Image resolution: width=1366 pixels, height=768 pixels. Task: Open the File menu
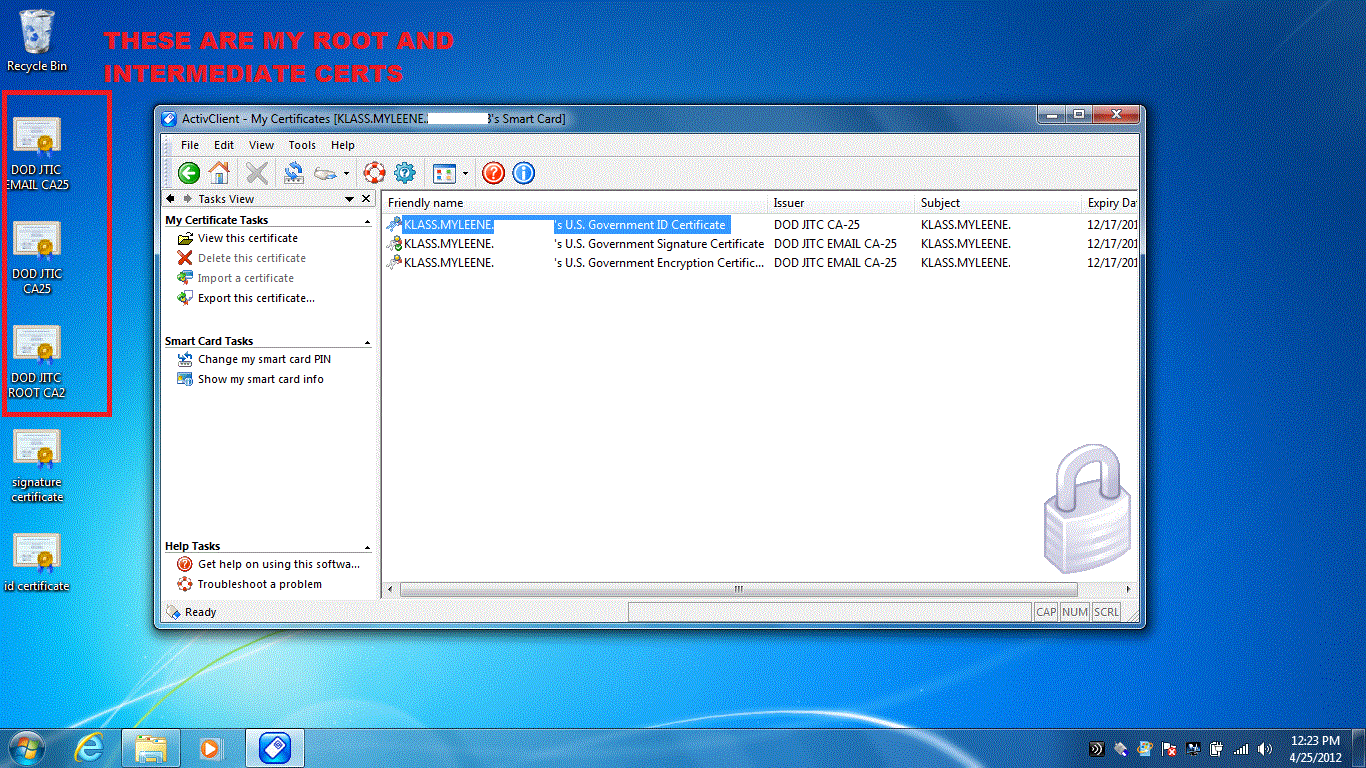[x=190, y=145]
